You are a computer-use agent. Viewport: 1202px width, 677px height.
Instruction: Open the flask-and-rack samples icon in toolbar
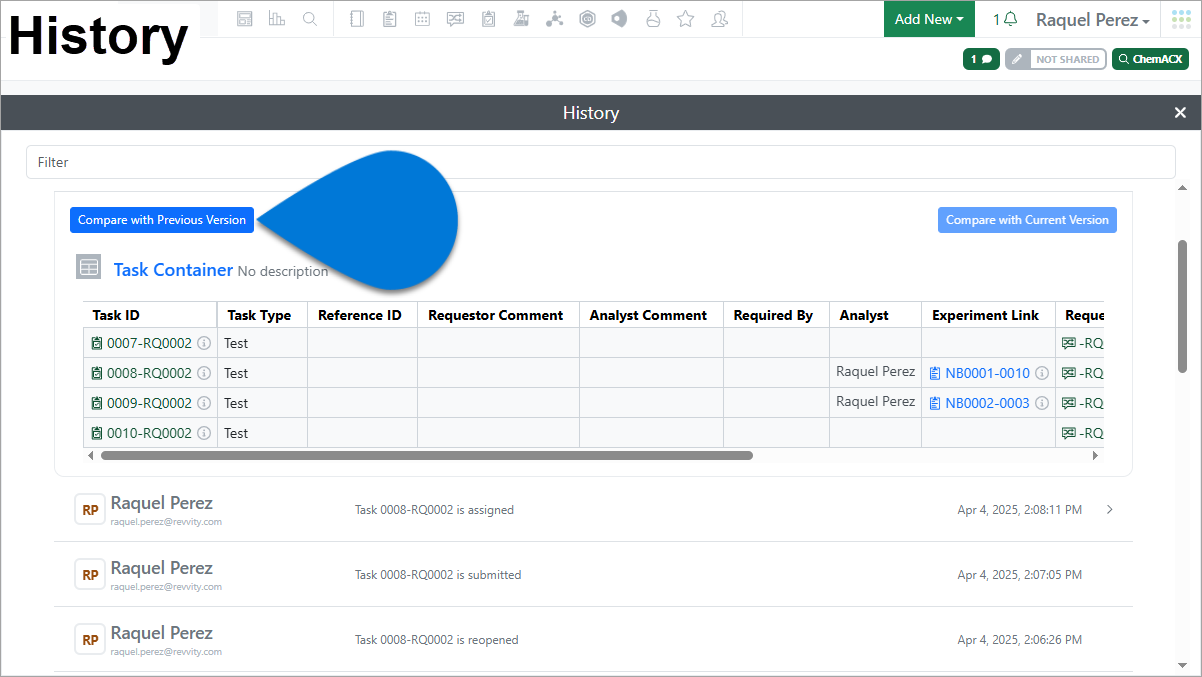tap(520, 19)
